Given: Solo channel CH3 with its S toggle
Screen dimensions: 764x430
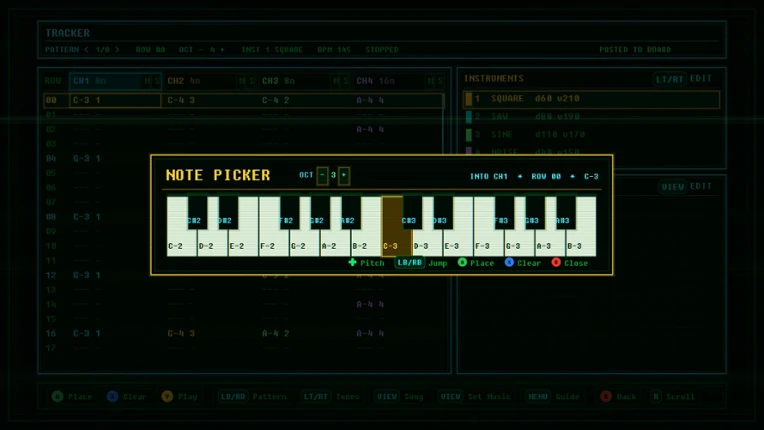Looking at the screenshot, I should pyautogui.click(x=346, y=81).
